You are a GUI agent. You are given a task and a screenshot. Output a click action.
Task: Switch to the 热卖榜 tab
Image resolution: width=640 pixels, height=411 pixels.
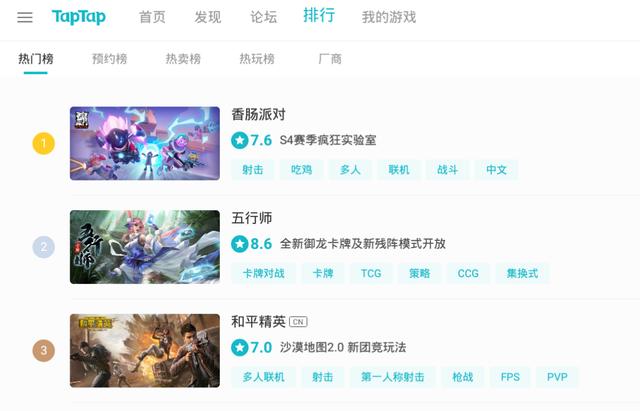(x=183, y=59)
